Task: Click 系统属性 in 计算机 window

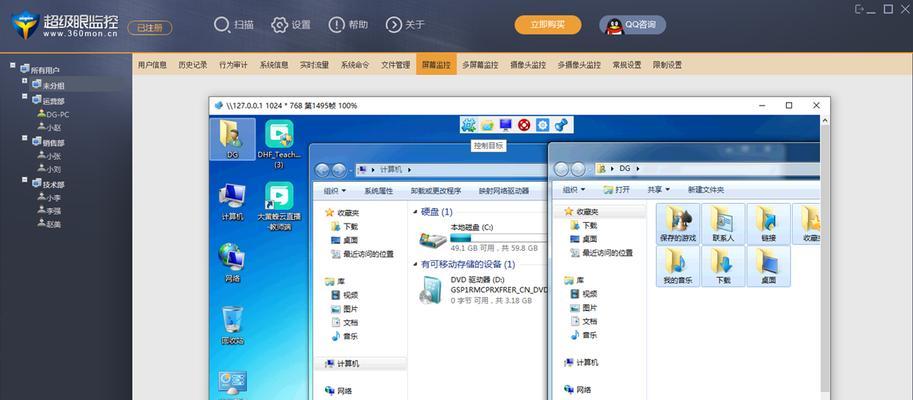Action: click(x=378, y=190)
